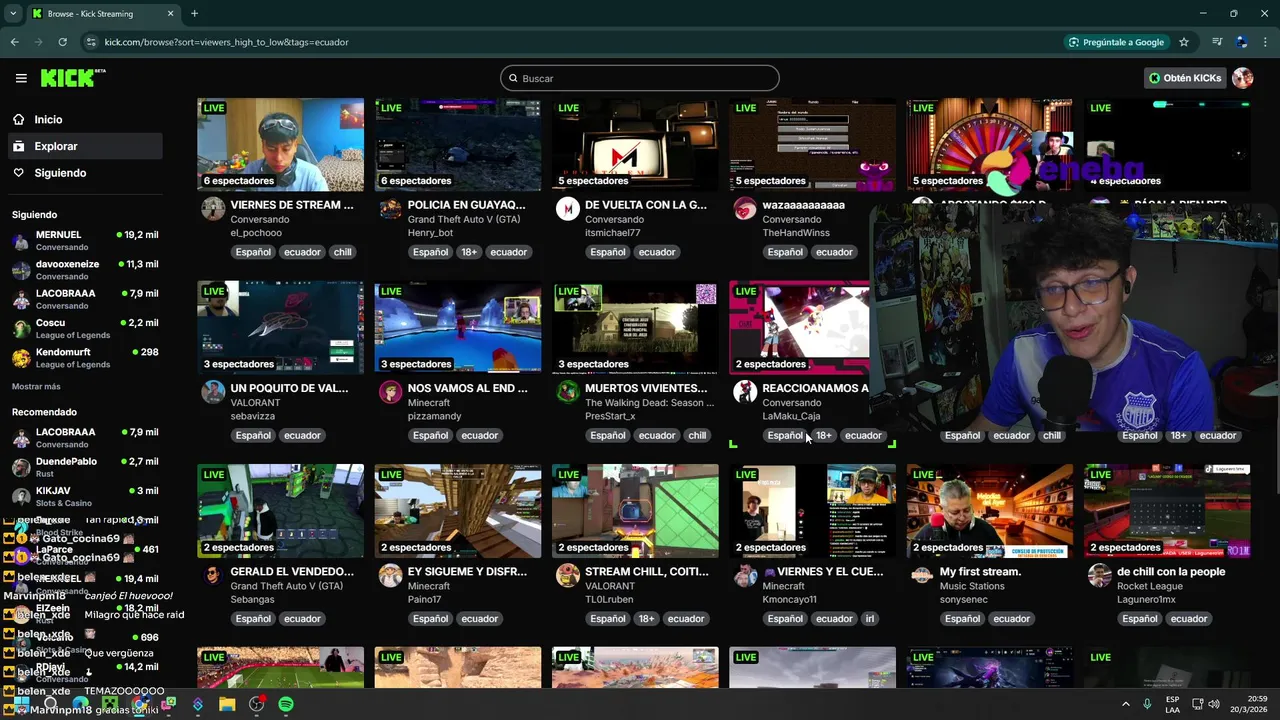Open PresStart_x channel avatar
The width and height of the screenshot is (1280, 720).
(x=568, y=392)
